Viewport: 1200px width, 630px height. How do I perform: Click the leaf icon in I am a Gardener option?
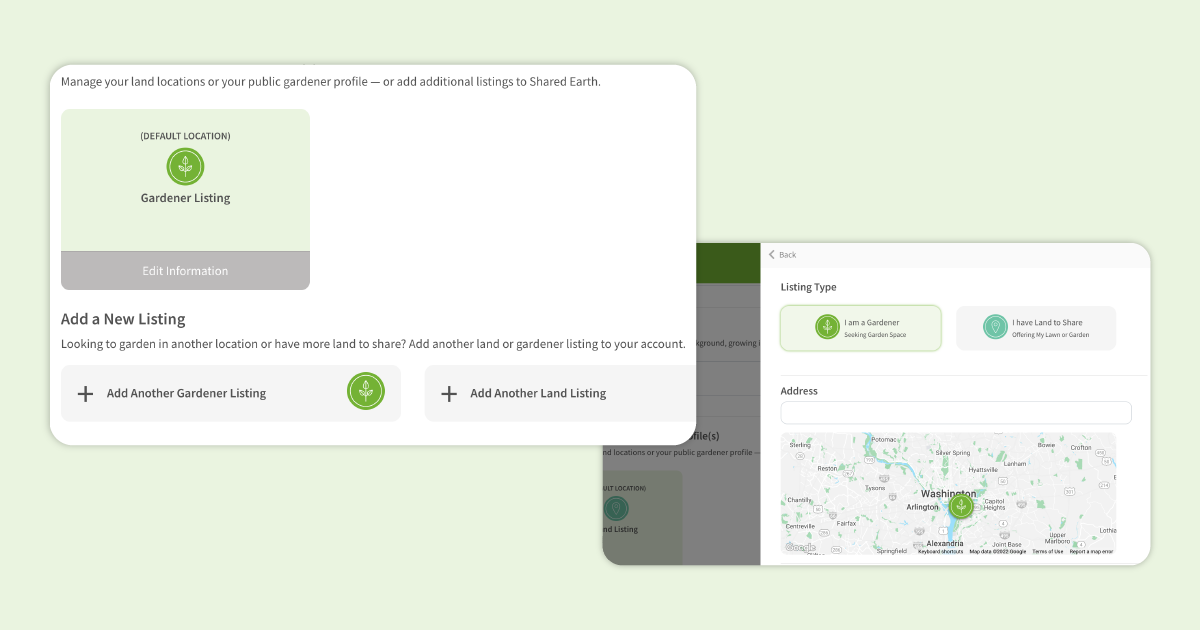click(827, 327)
